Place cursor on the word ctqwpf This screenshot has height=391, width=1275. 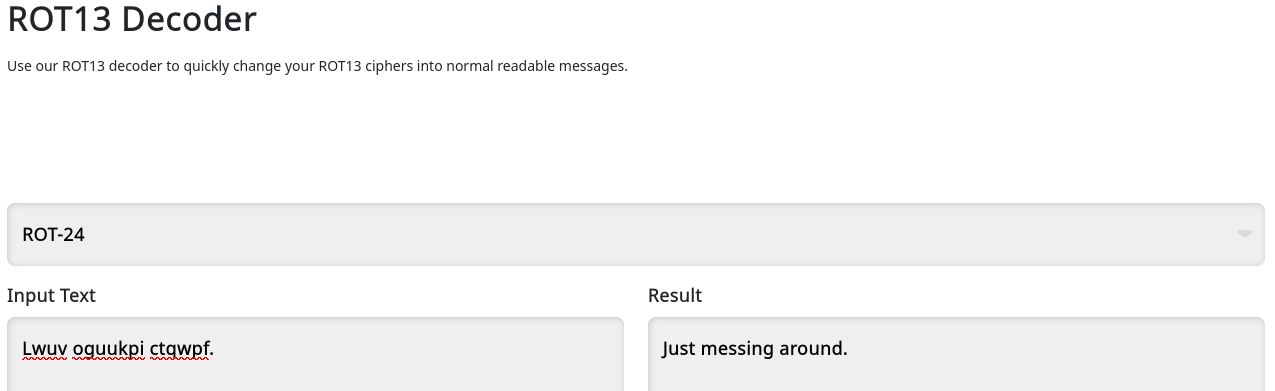(x=180, y=349)
